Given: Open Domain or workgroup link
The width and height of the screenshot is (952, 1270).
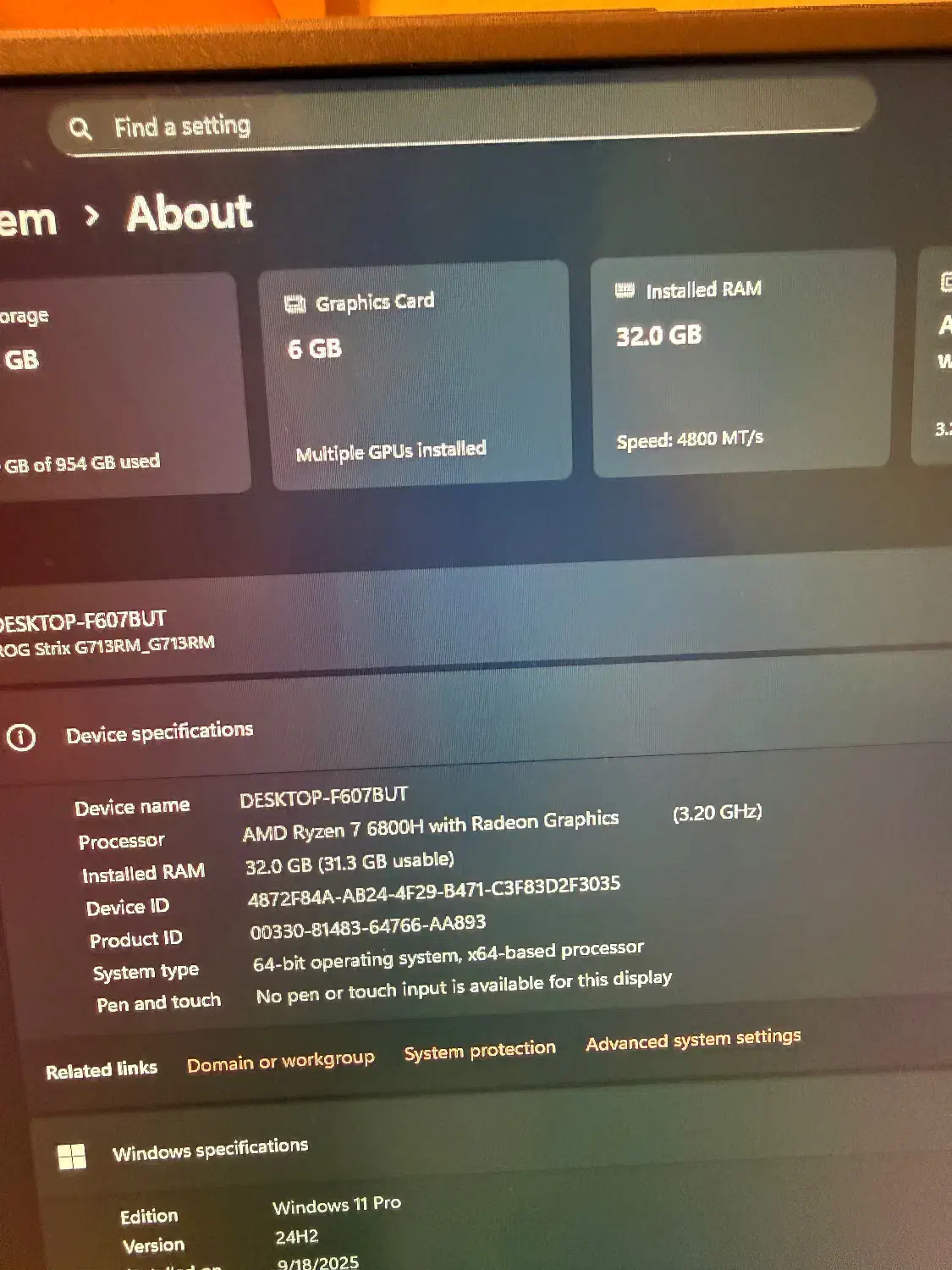Looking at the screenshot, I should (280, 1061).
